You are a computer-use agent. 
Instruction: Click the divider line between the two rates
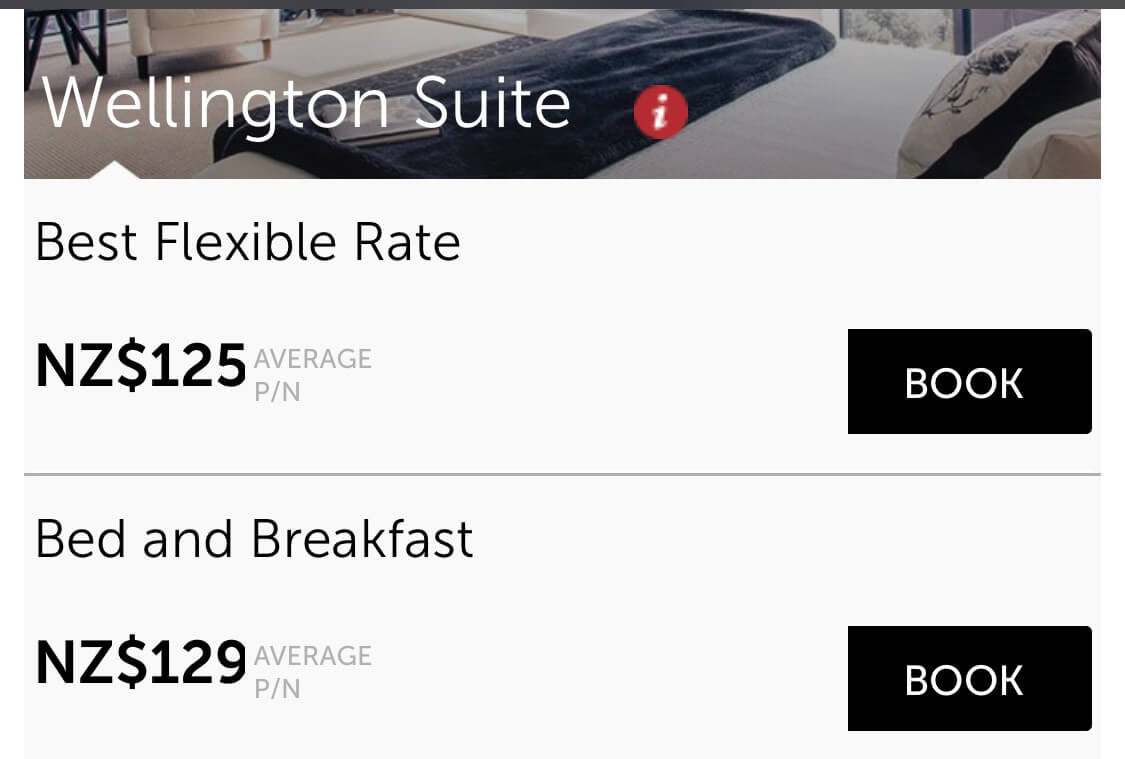coord(562,474)
